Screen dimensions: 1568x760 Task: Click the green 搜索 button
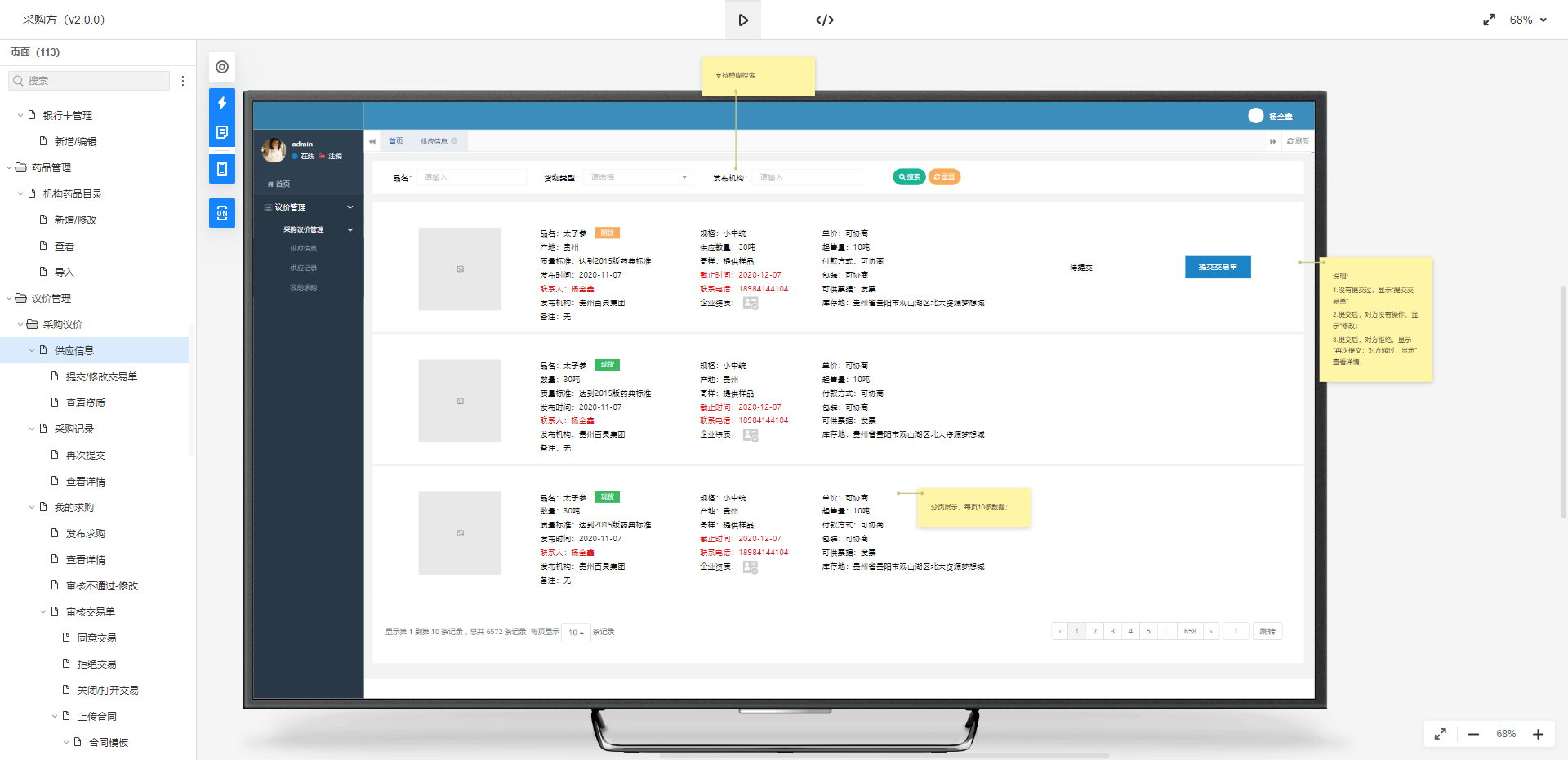click(909, 176)
